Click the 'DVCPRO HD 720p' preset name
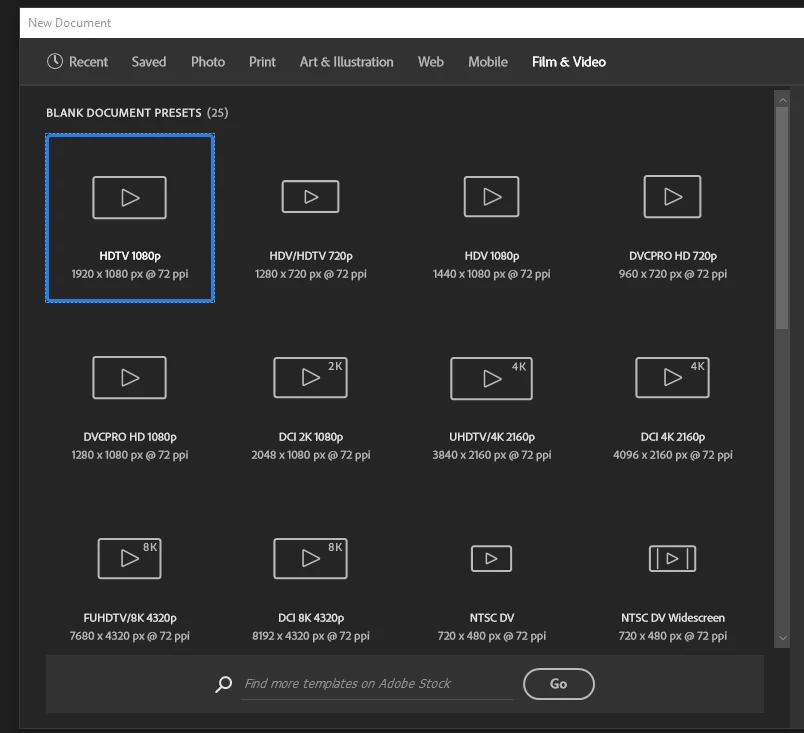The image size is (804, 733). coord(673,256)
